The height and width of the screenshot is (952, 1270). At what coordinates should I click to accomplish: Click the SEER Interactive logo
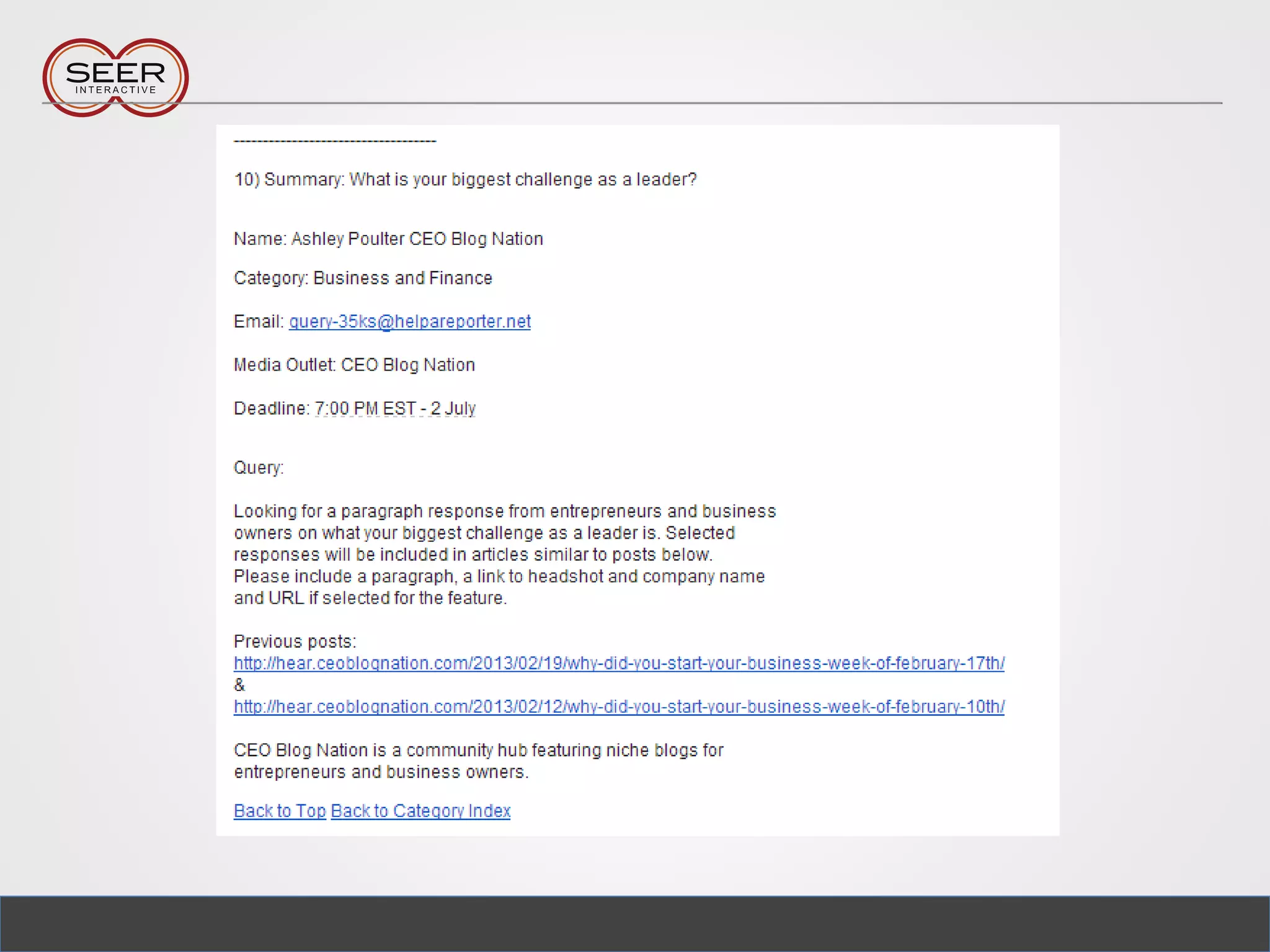point(115,78)
